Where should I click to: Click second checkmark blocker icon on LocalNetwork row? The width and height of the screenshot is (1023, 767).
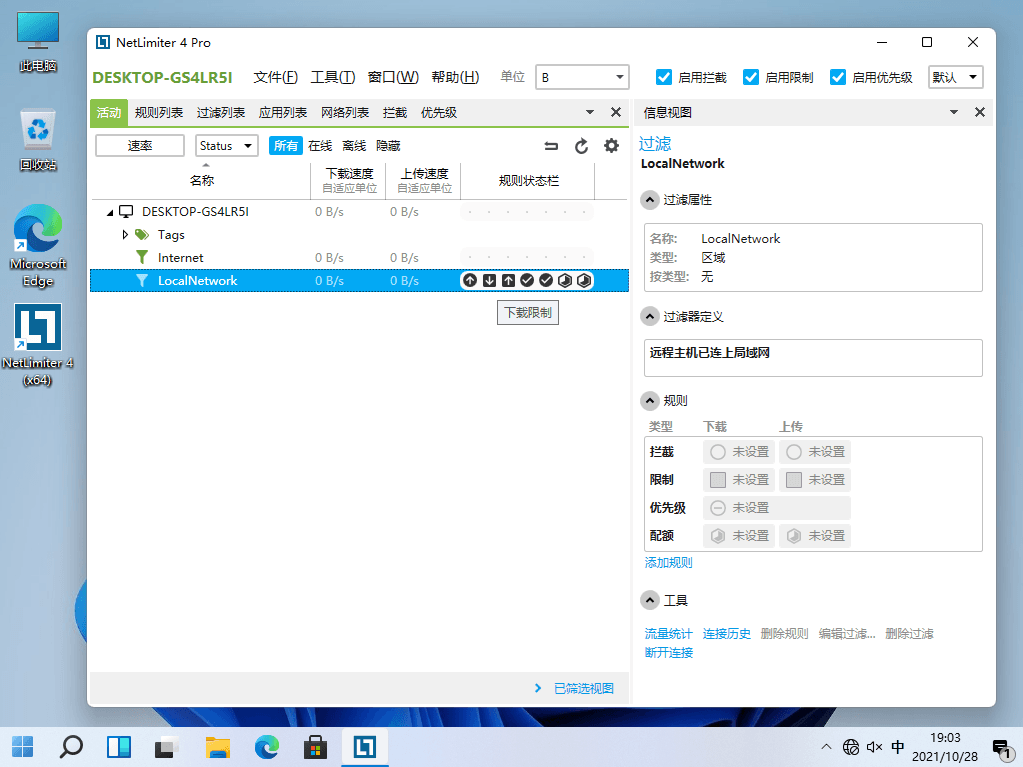546,280
